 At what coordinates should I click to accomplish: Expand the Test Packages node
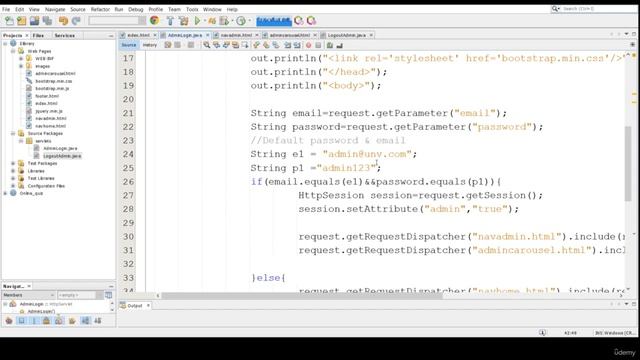click(13, 163)
